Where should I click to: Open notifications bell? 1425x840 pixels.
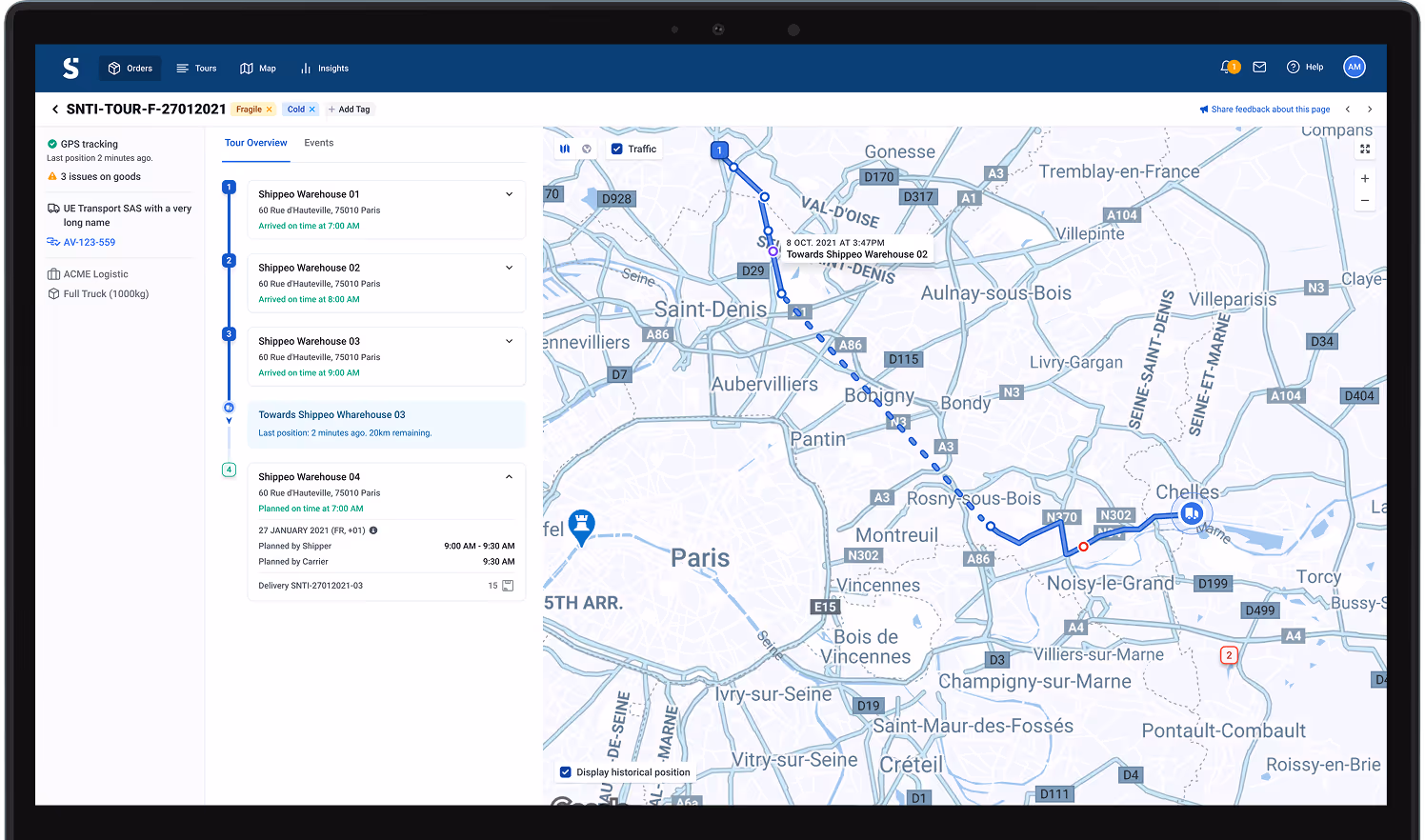[x=1229, y=67]
